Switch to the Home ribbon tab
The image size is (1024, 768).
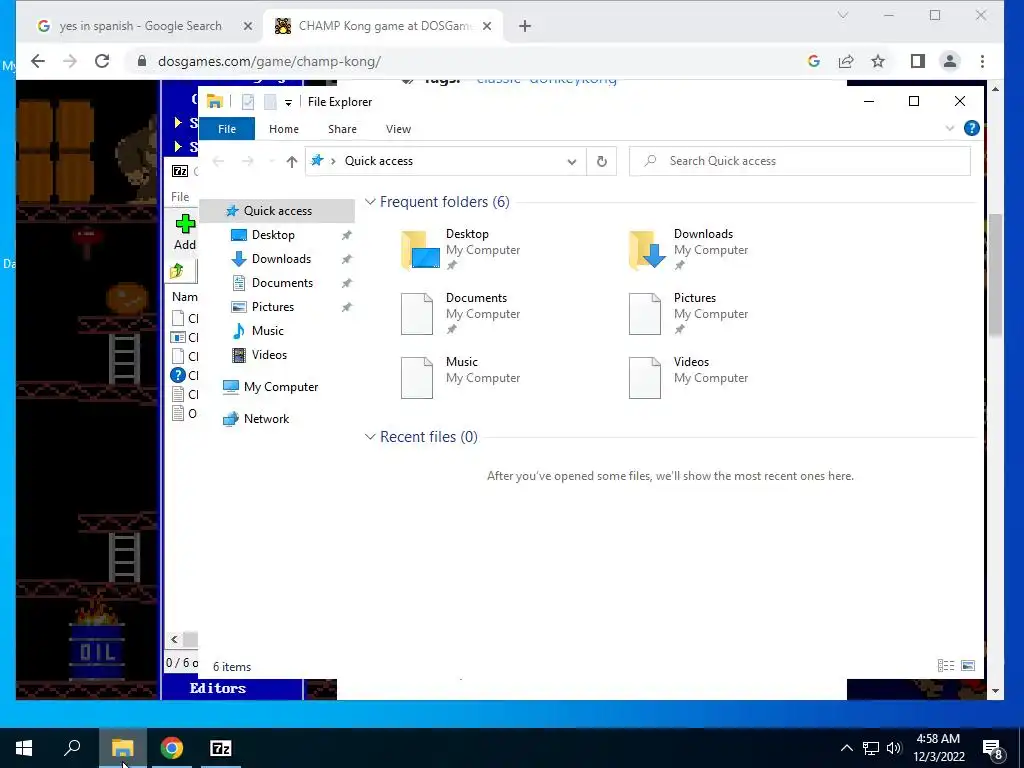[x=283, y=129]
